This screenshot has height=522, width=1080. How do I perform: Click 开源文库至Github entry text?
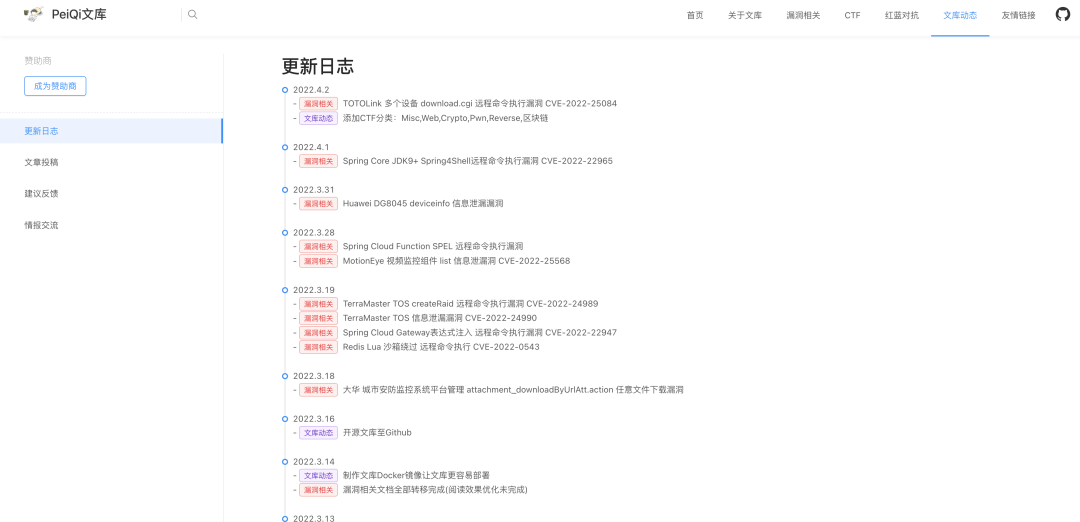pyautogui.click(x=377, y=432)
